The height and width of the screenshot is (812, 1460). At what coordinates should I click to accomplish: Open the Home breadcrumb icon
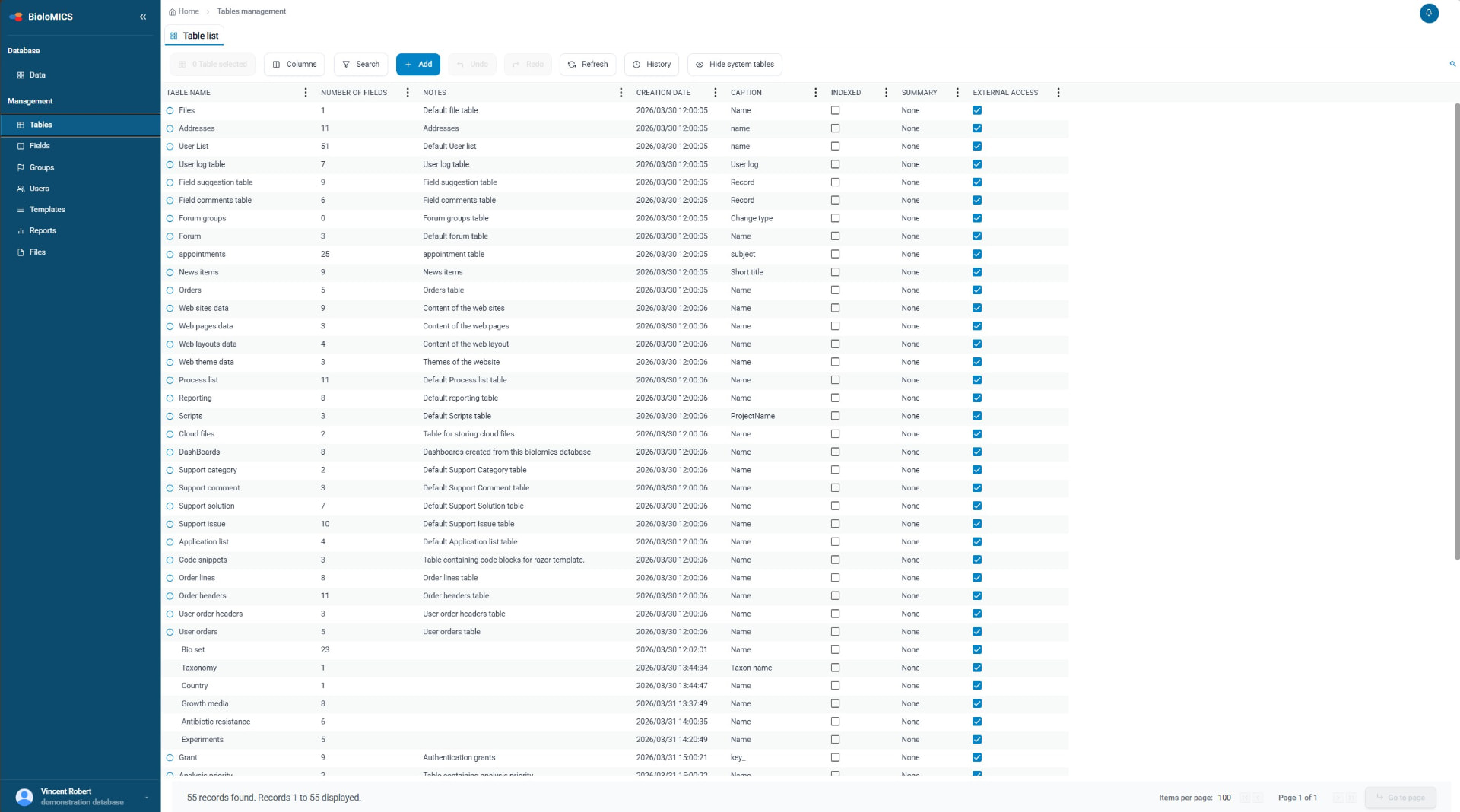click(173, 11)
